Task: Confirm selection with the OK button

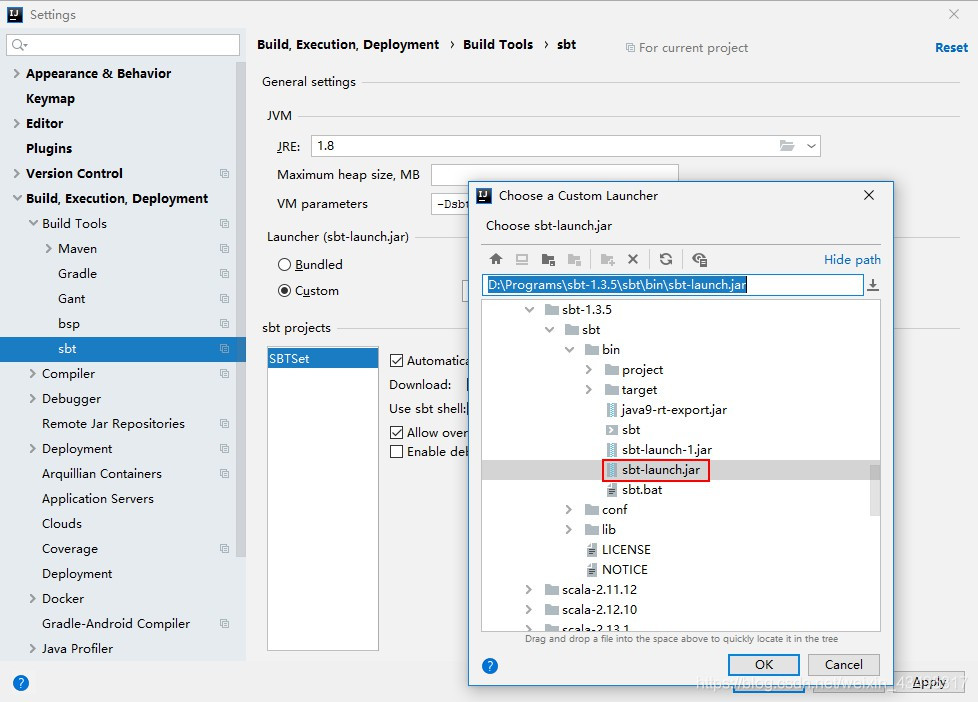Action: tap(763, 664)
